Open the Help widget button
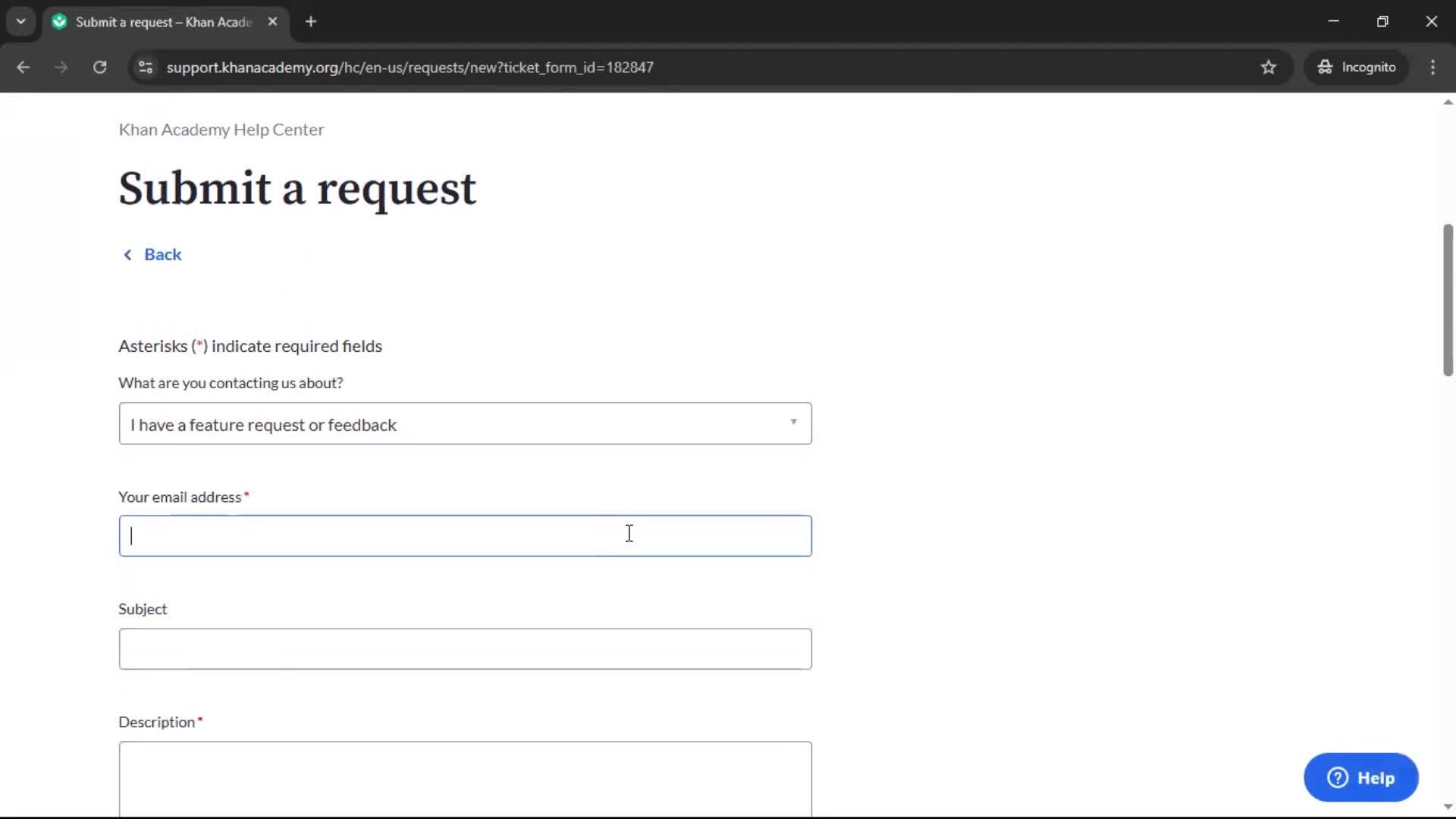 pyautogui.click(x=1360, y=778)
